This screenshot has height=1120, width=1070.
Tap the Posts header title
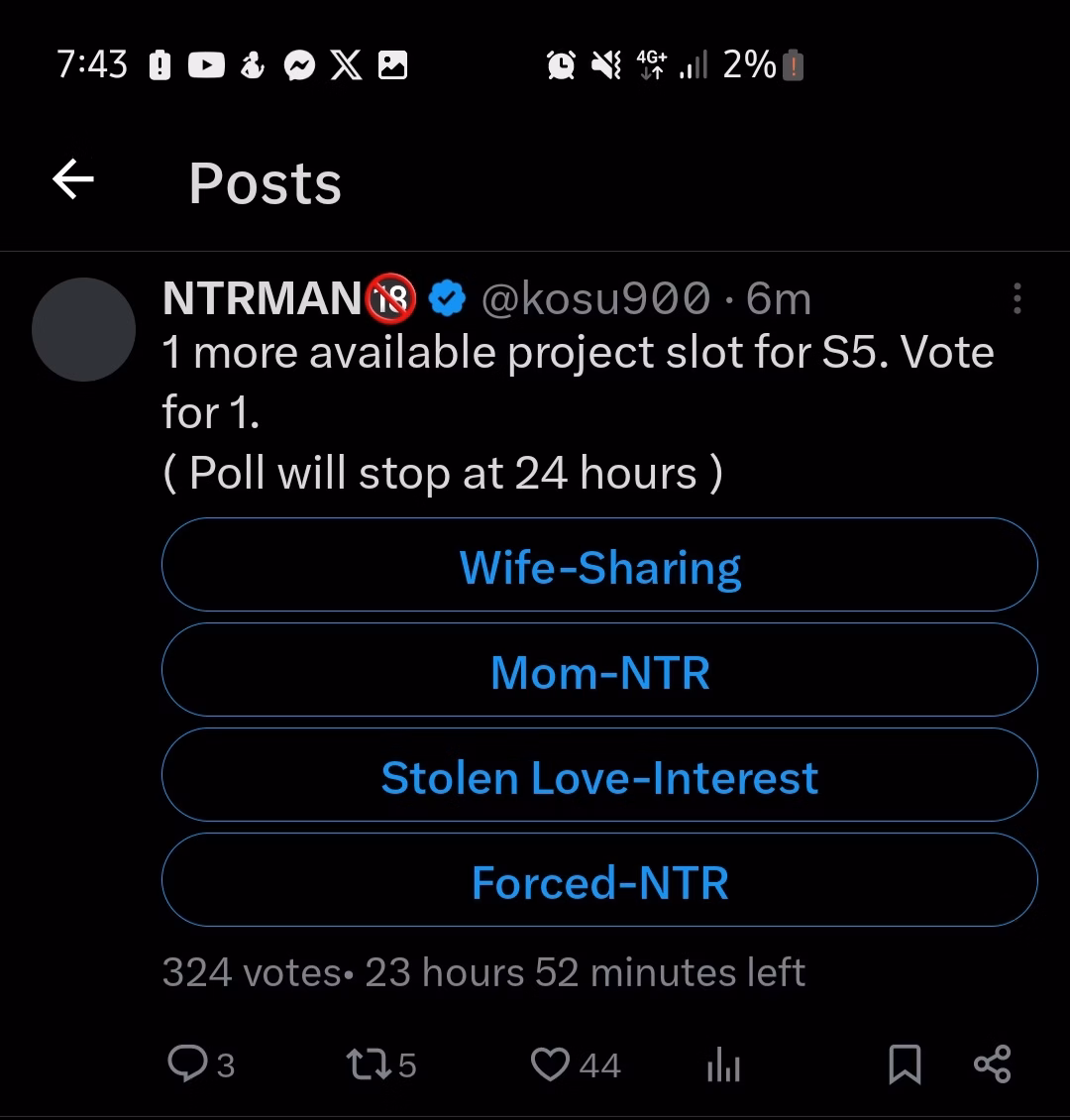[x=265, y=183]
